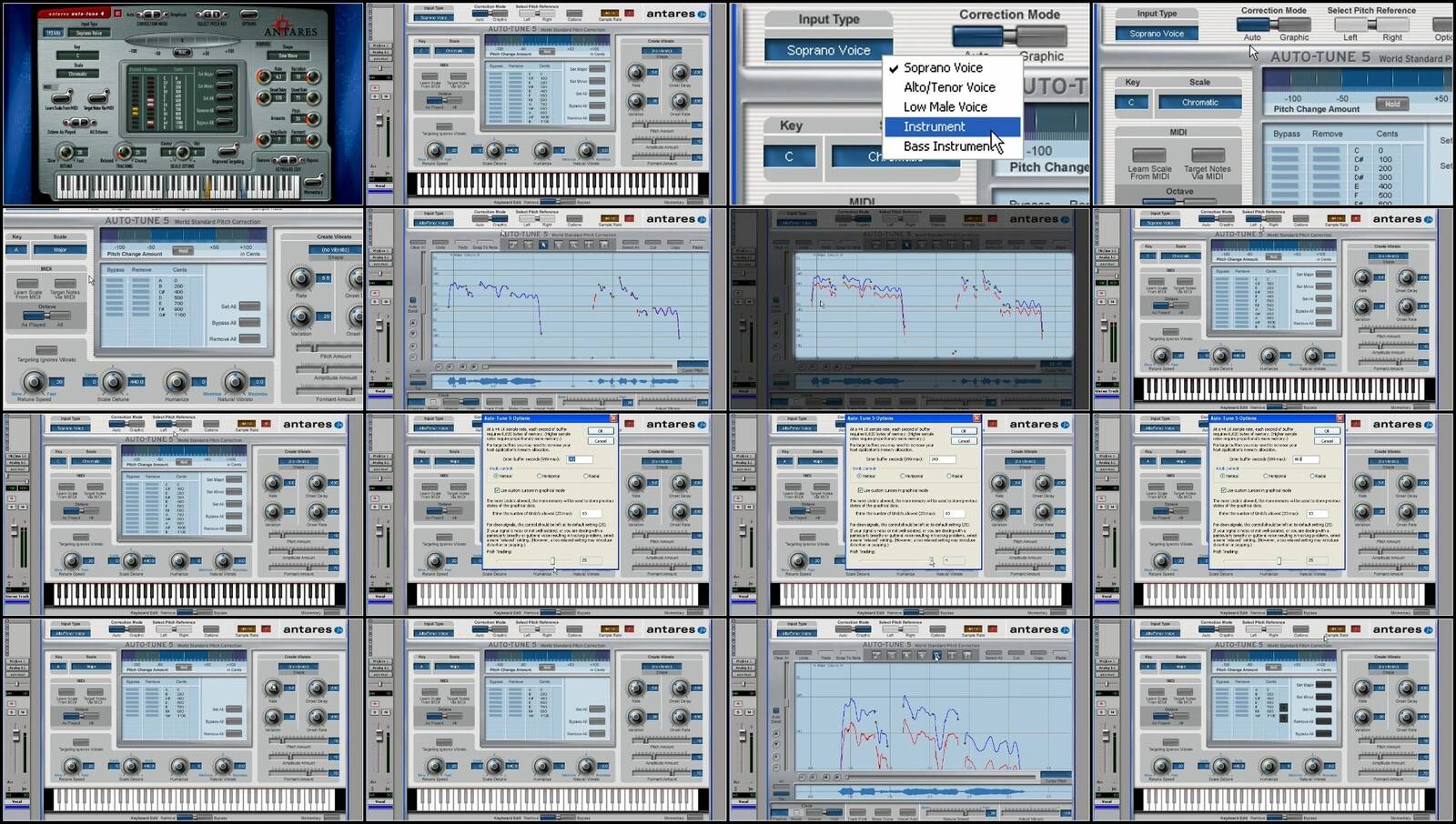1456x824 pixels.
Task: Open thumbnail with large red and blue curves
Action: click(909, 720)
